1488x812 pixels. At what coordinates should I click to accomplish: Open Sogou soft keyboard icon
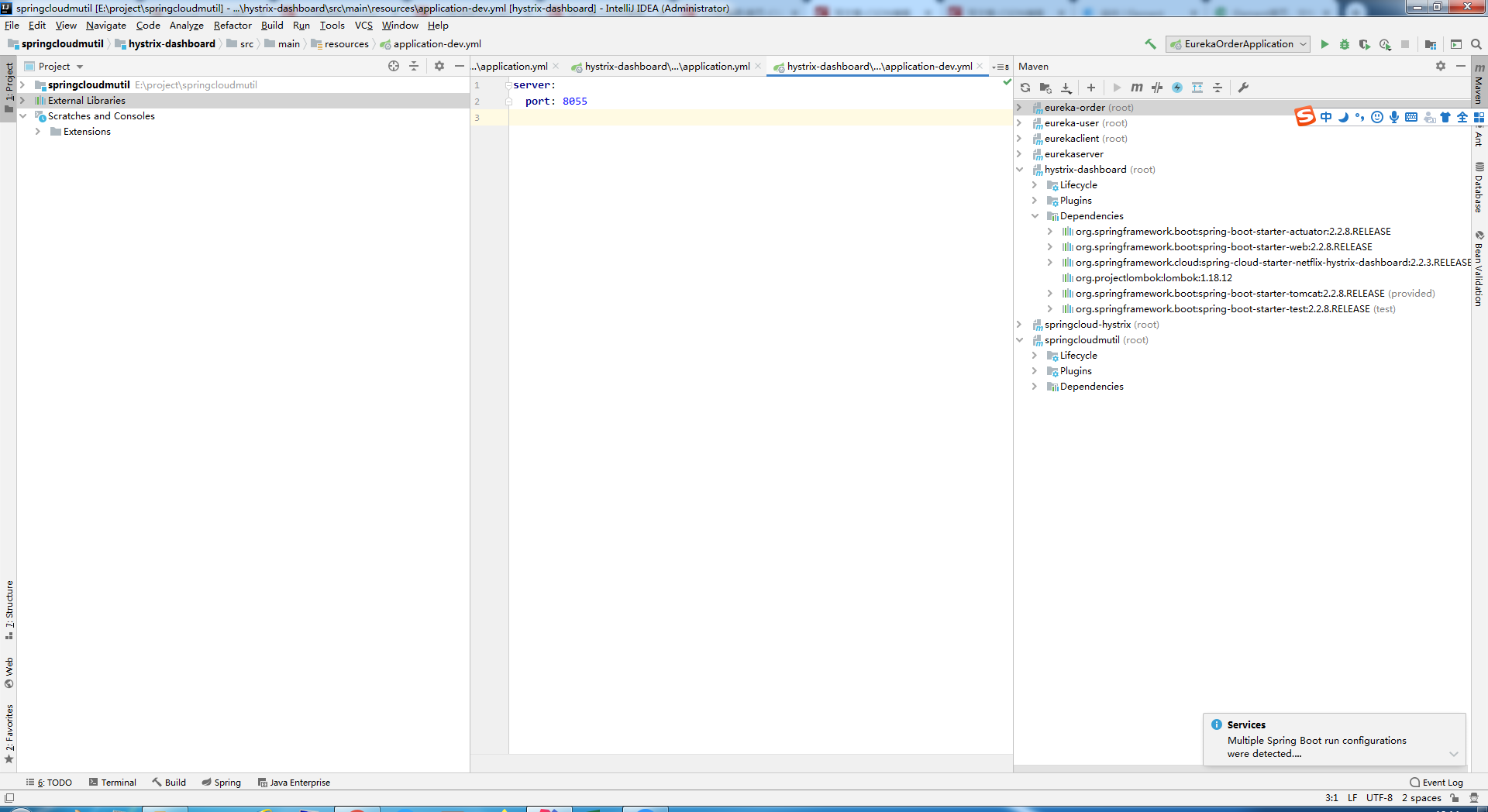(1411, 117)
